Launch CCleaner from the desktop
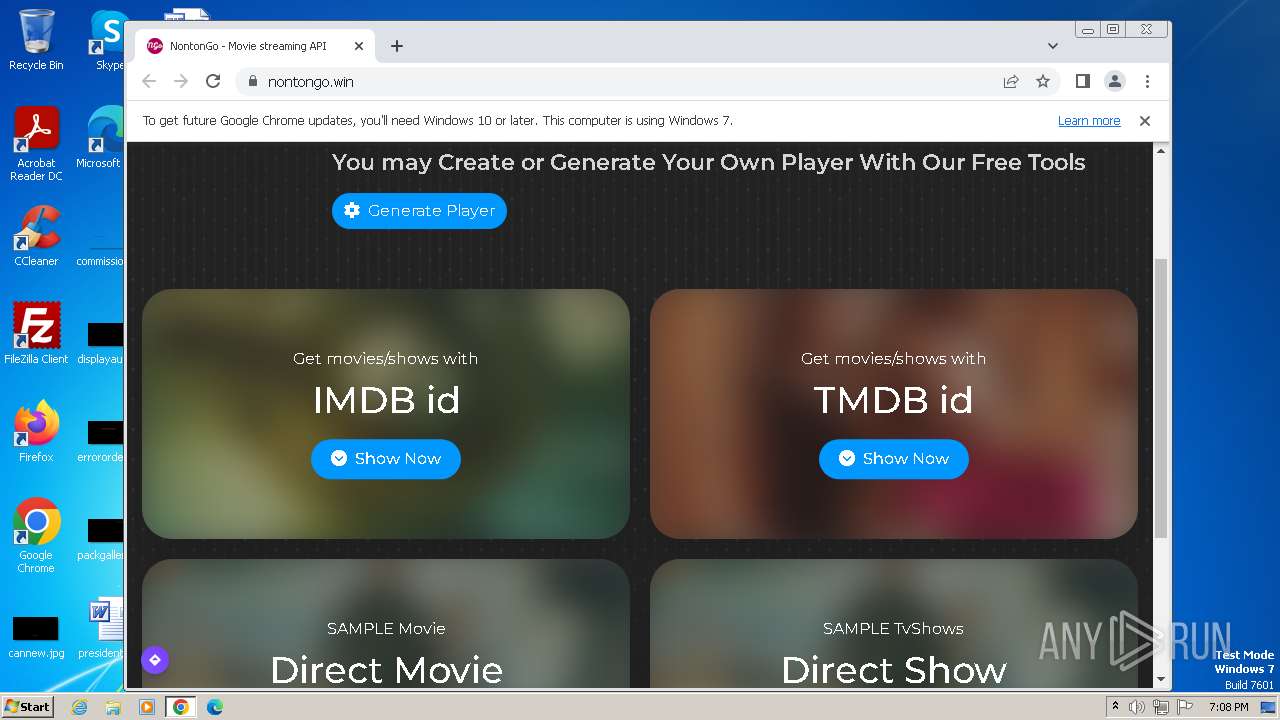 point(36,236)
